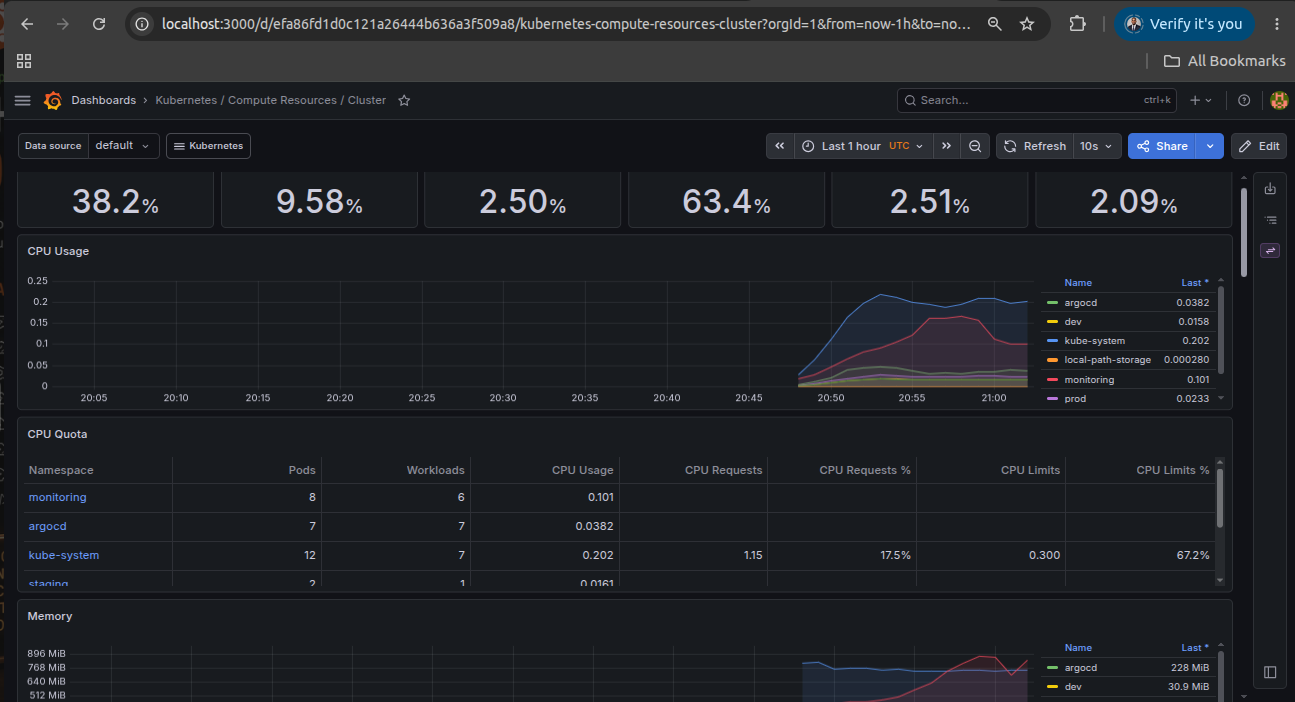Open the user profile avatar
This screenshot has width=1295, height=702.
point(1278,100)
